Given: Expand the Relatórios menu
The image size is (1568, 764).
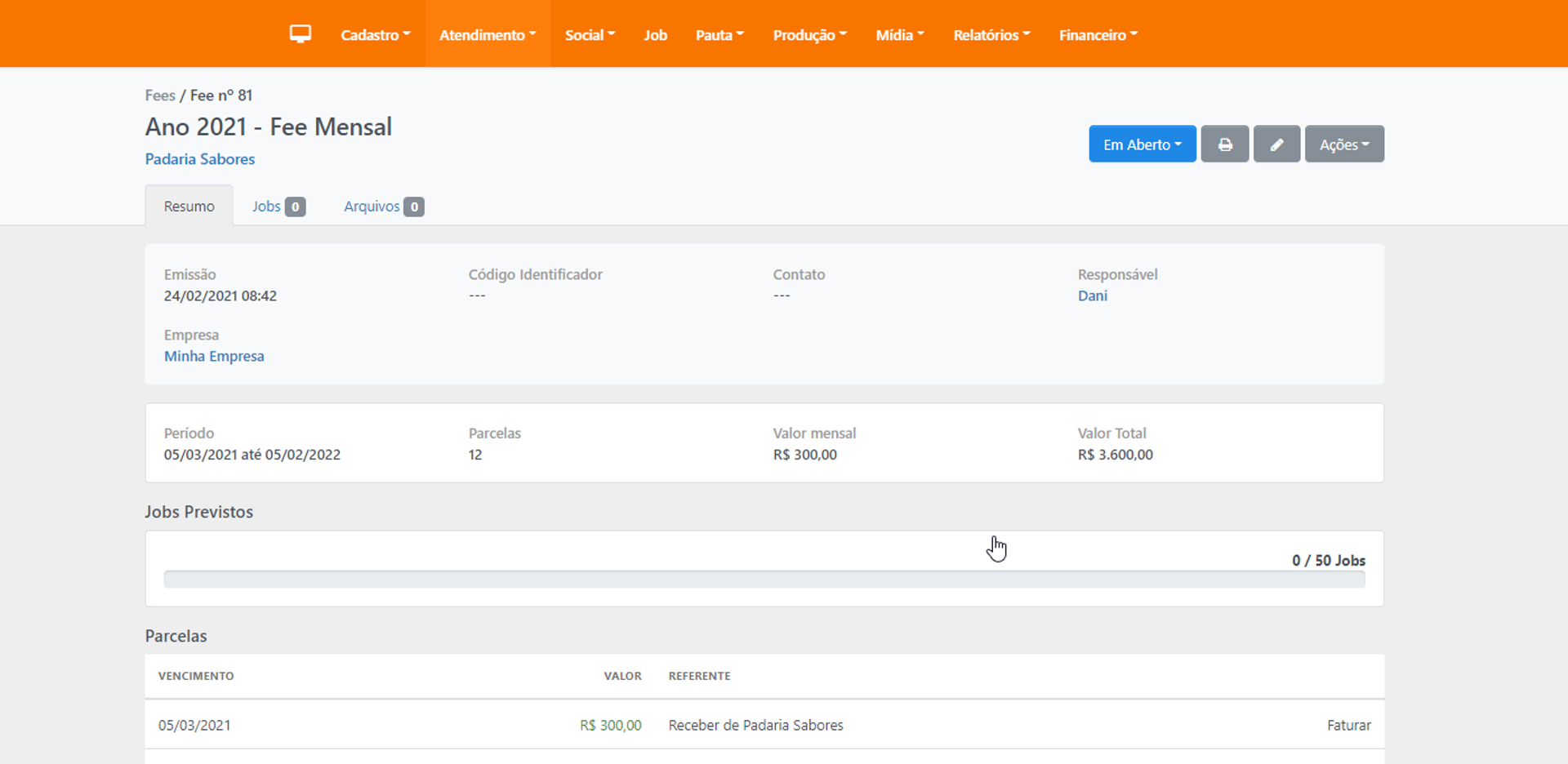Looking at the screenshot, I should [x=991, y=35].
